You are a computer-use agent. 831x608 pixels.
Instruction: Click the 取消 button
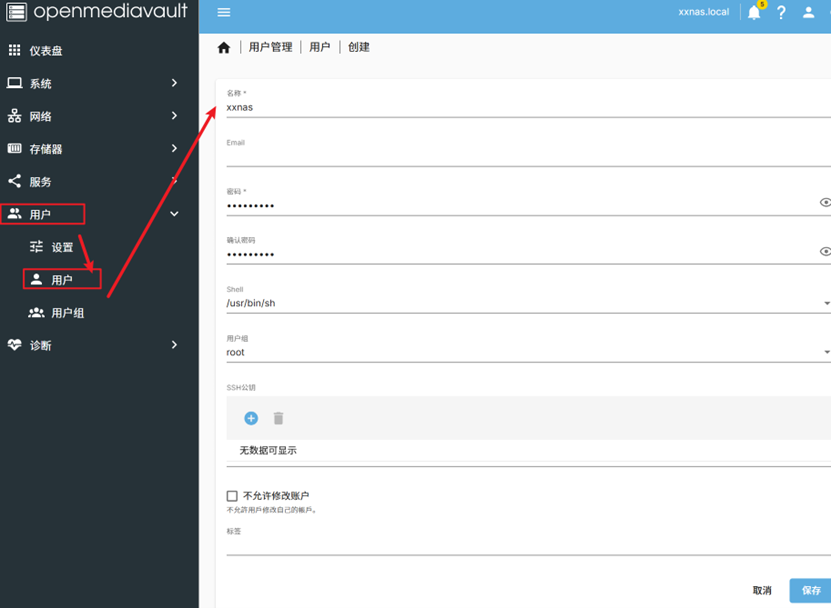(x=762, y=590)
